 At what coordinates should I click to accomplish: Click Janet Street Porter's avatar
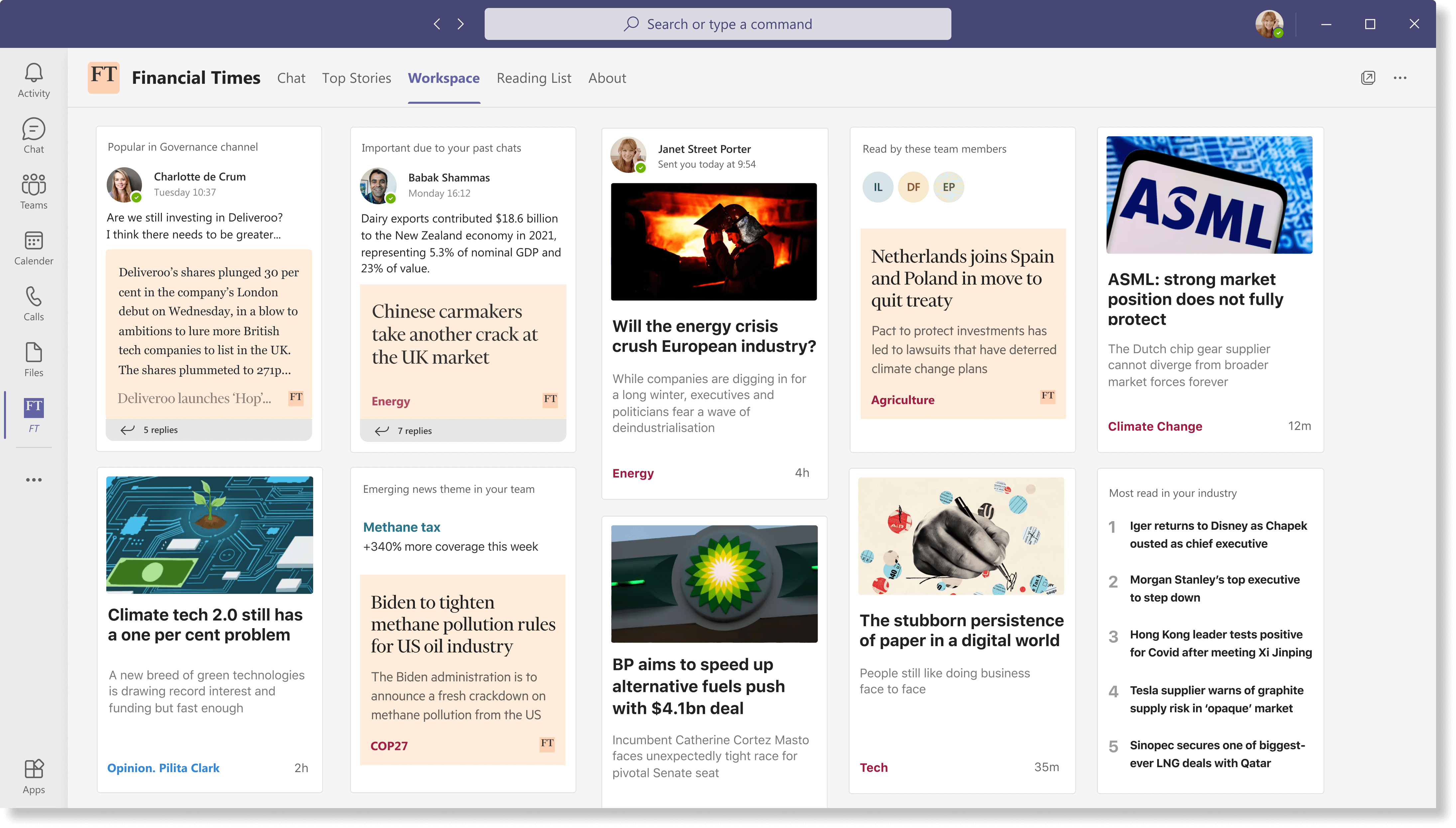(x=628, y=155)
